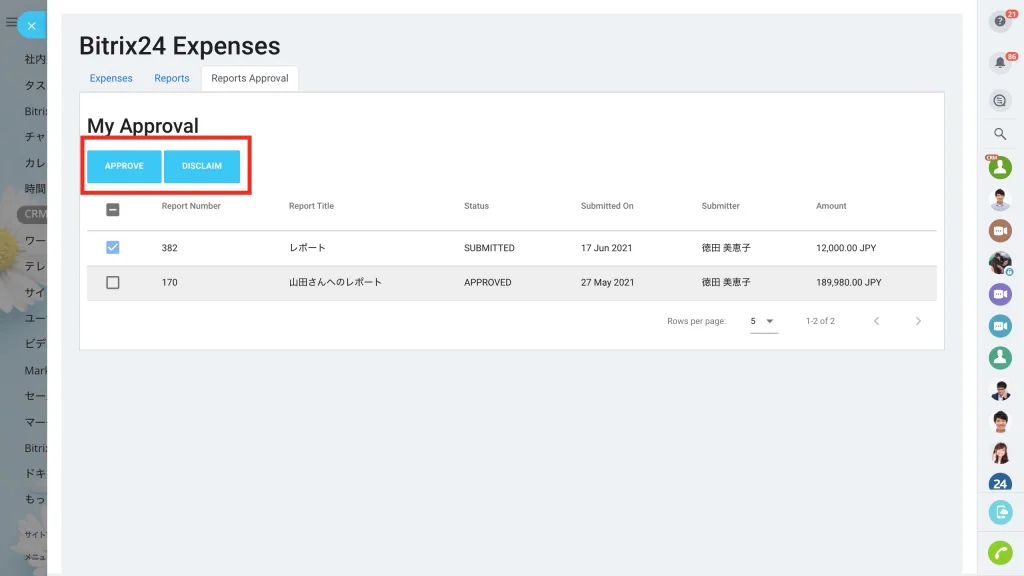Click the hamburger menu icon
Screen dimensions: 1024x576
(10, 22)
